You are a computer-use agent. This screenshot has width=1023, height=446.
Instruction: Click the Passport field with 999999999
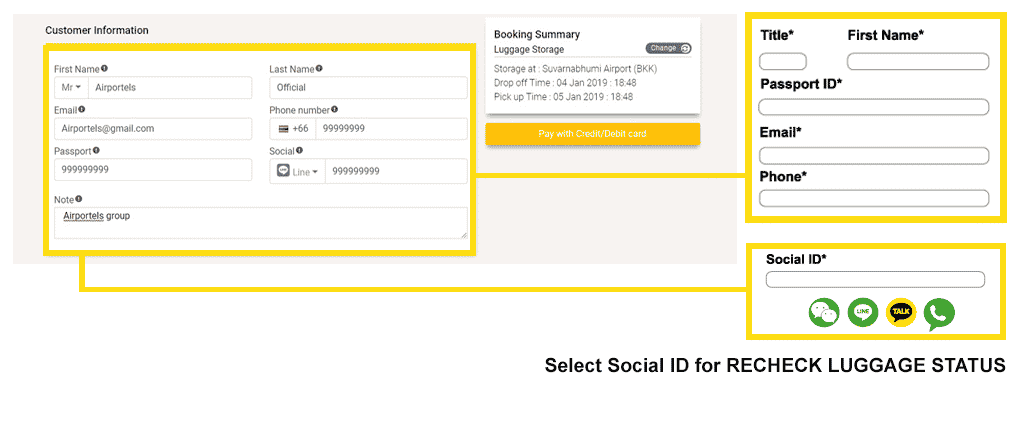point(153,170)
